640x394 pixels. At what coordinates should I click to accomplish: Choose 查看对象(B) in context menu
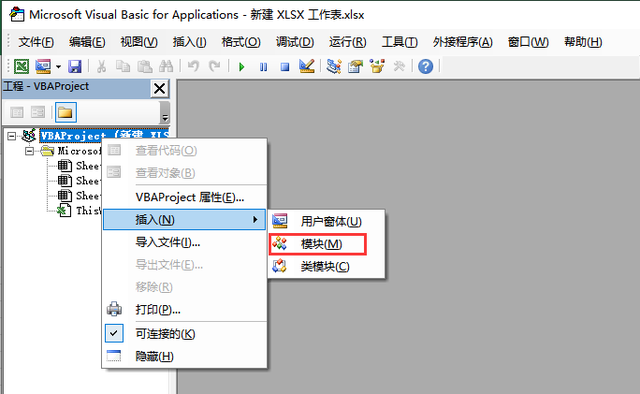point(184,173)
